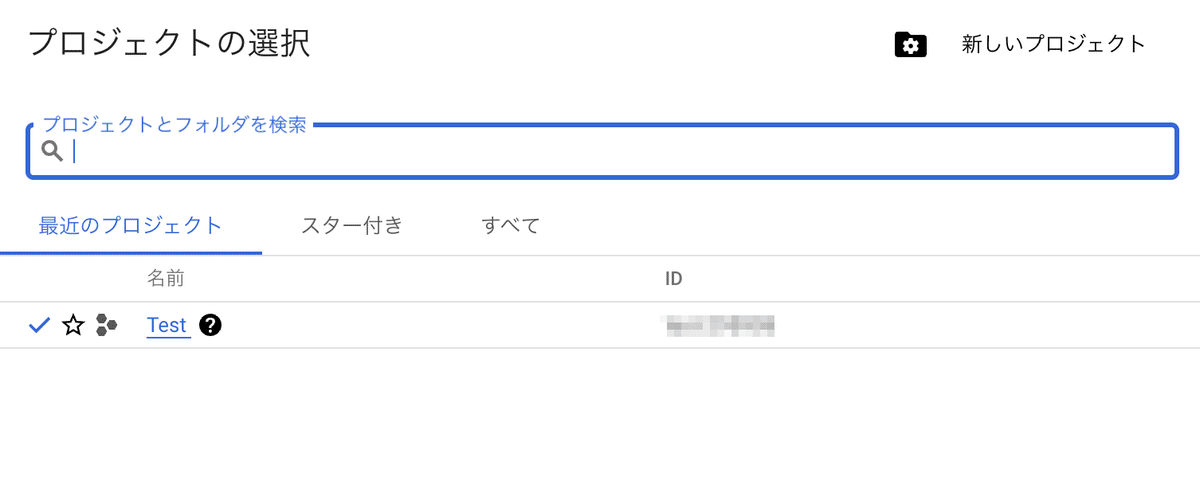Click the blank area below the project list
The image size is (1200, 492).
coord(600,420)
